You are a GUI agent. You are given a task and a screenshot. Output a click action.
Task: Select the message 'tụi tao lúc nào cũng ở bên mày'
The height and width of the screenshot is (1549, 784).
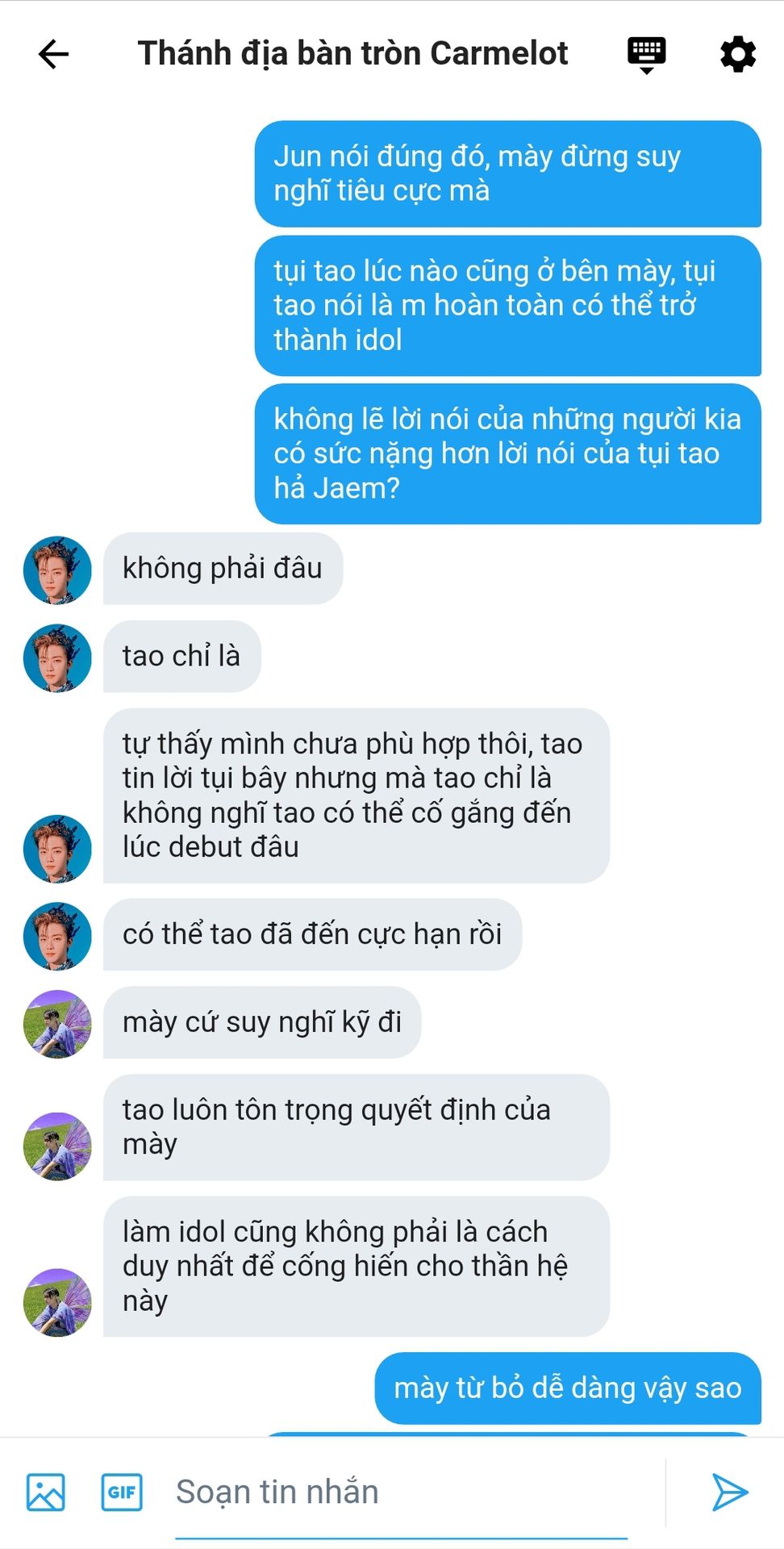(x=508, y=305)
